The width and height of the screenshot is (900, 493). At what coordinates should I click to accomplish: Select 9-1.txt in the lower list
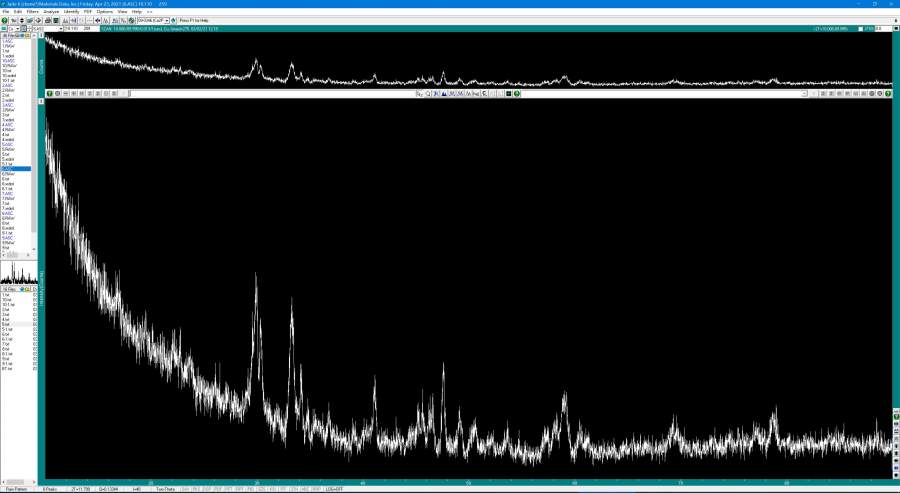[7, 363]
